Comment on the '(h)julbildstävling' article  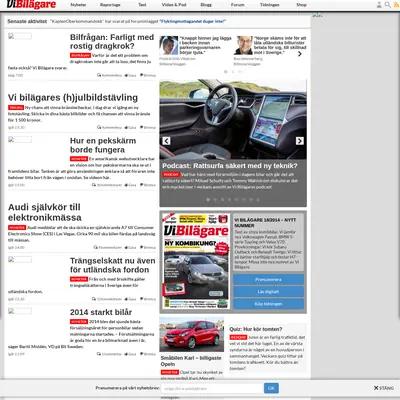click(109, 127)
